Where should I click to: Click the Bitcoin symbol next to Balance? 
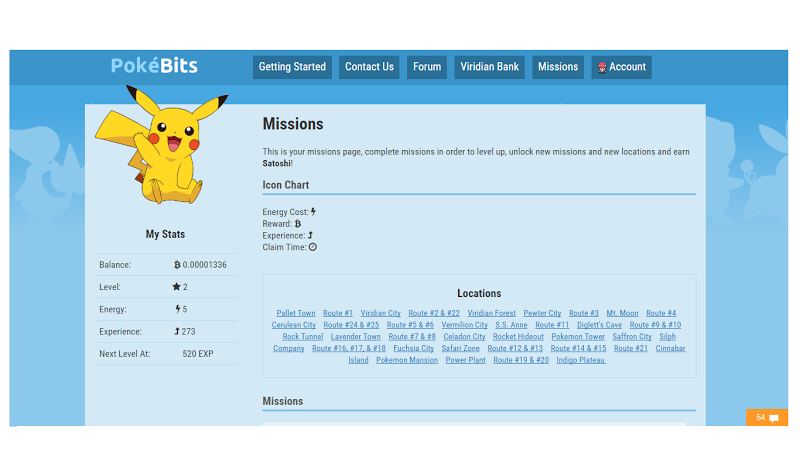177,265
